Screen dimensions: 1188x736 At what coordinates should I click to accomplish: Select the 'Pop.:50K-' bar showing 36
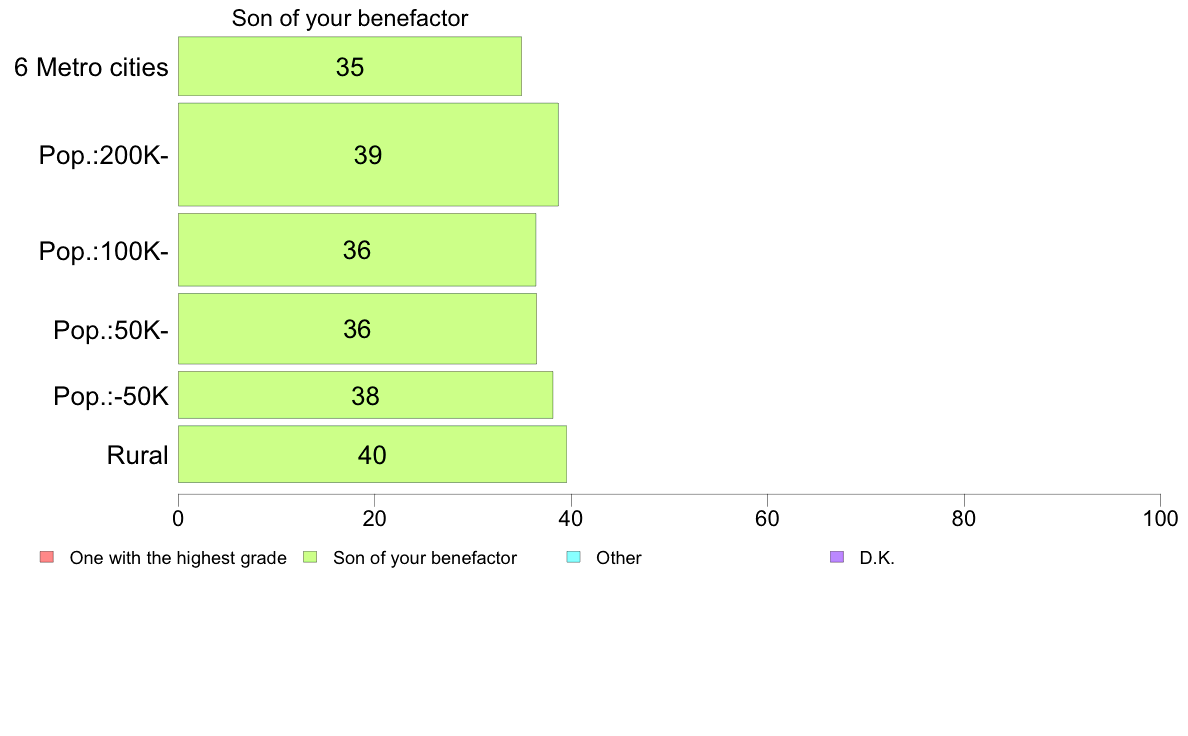tap(358, 329)
